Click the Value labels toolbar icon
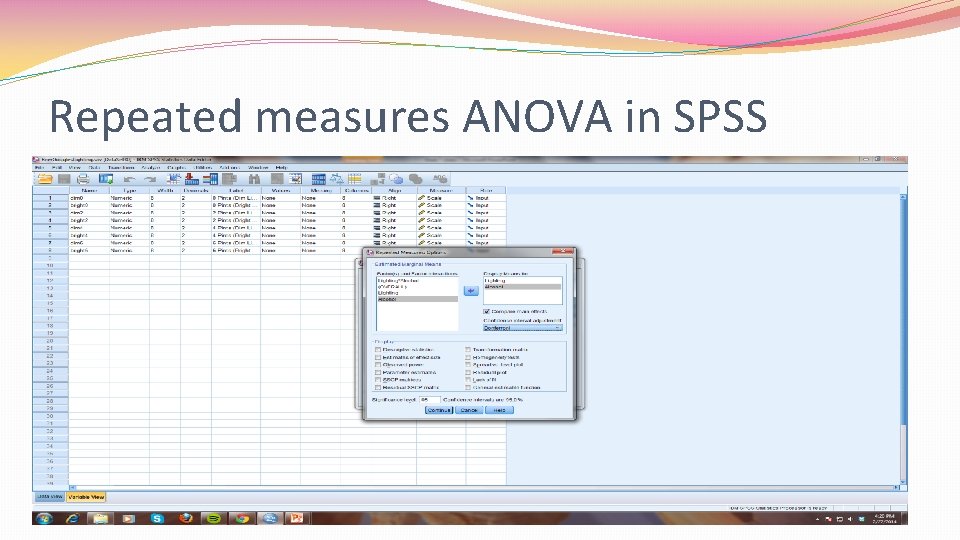This screenshot has height=540, width=960. [x=378, y=179]
